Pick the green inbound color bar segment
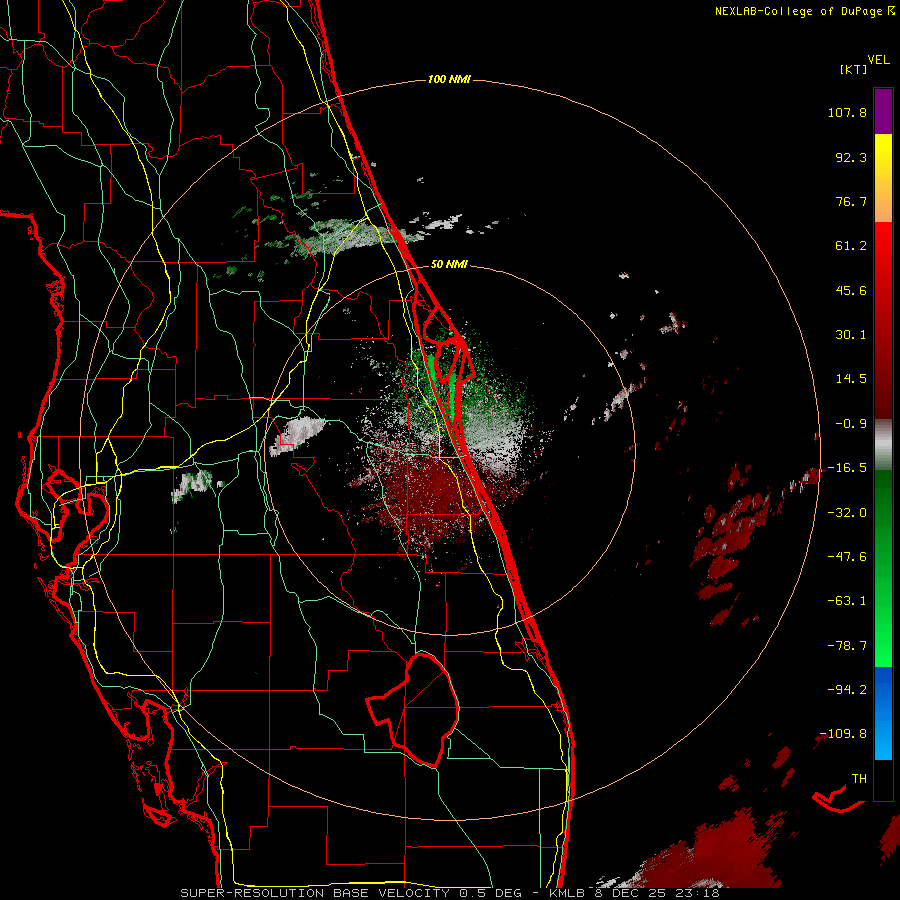The height and width of the screenshot is (900, 900). pyautogui.click(x=883, y=568)
